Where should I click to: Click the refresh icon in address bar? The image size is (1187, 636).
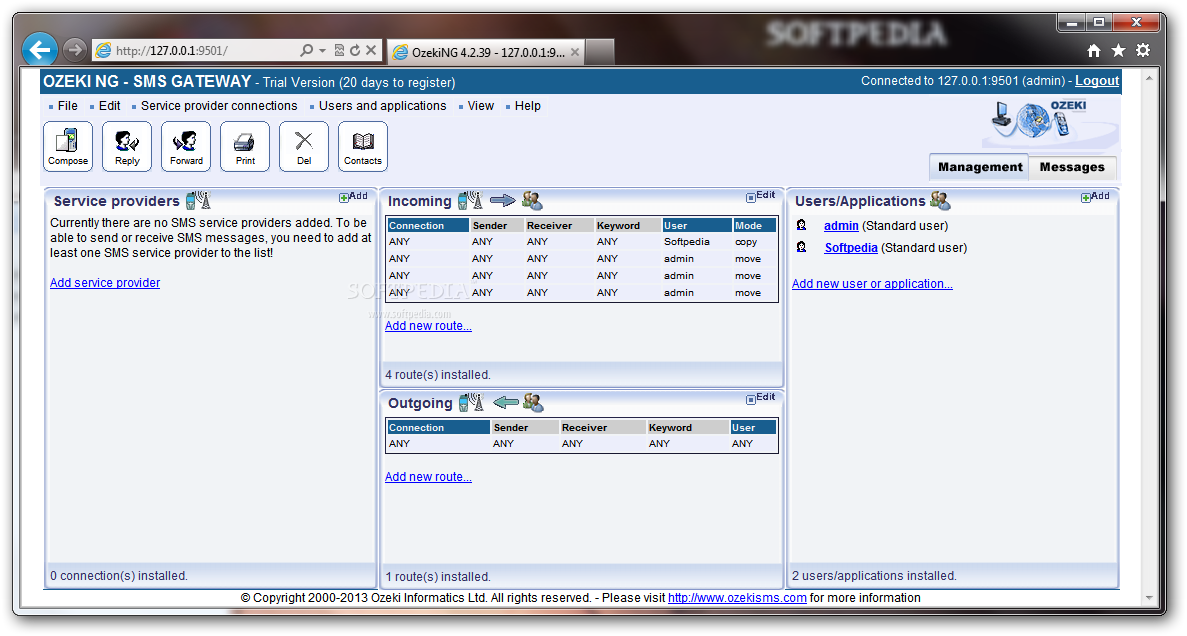point(355,51)
